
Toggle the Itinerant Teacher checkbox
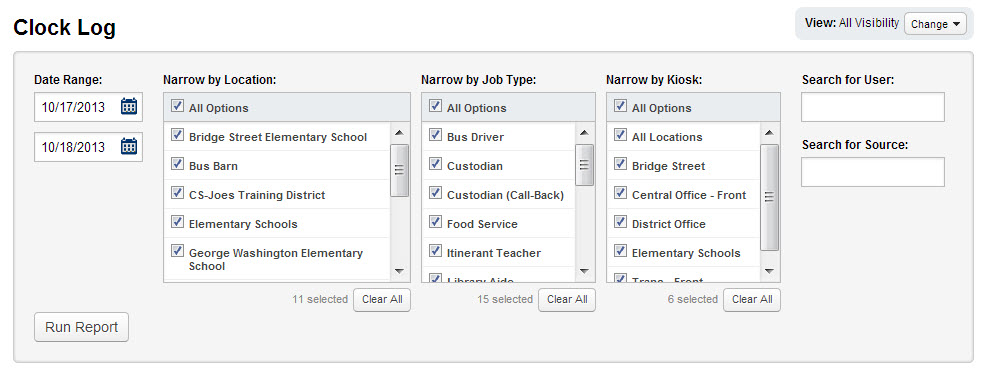pyautogui.click(x=435, y=251)
